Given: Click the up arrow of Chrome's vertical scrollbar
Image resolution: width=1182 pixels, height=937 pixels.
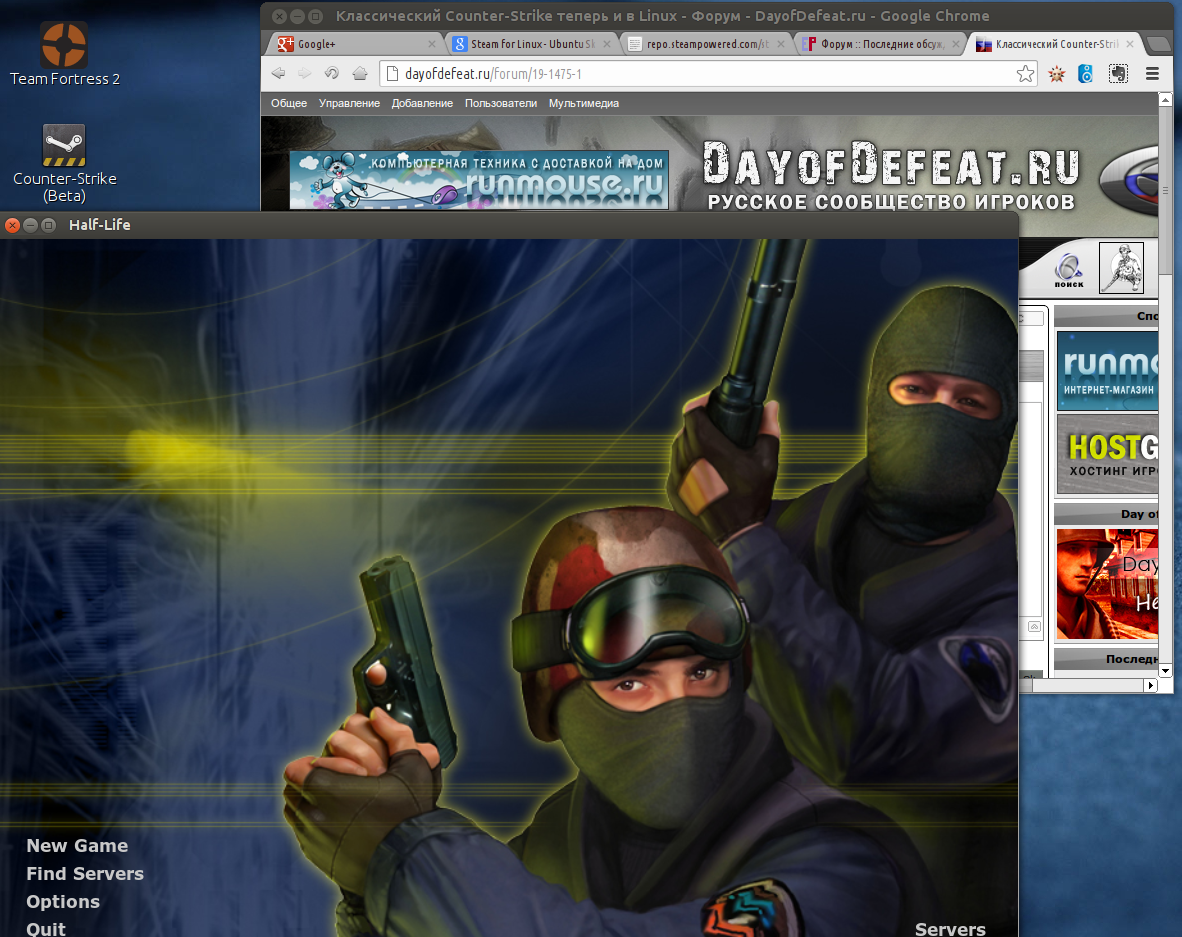Looking at the screenshot, I should [x=1165, y=100].
